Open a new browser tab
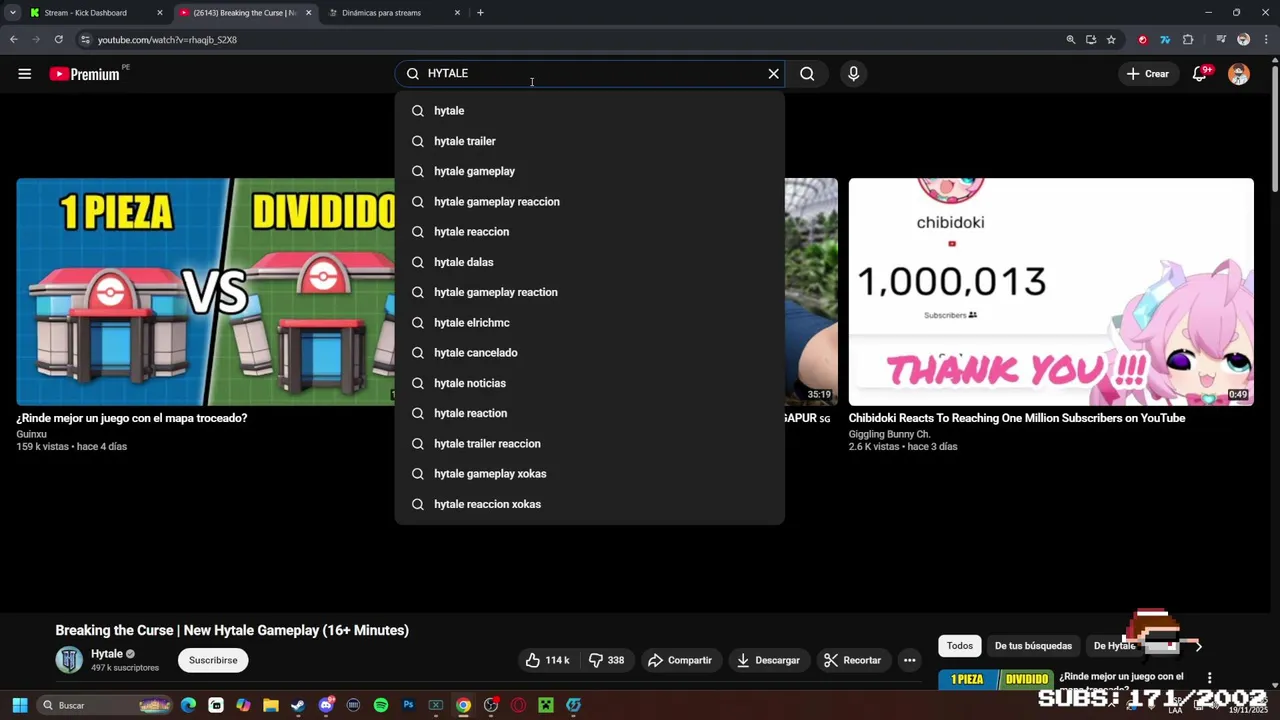This screenshot has height=720, width=1280. 480,13
